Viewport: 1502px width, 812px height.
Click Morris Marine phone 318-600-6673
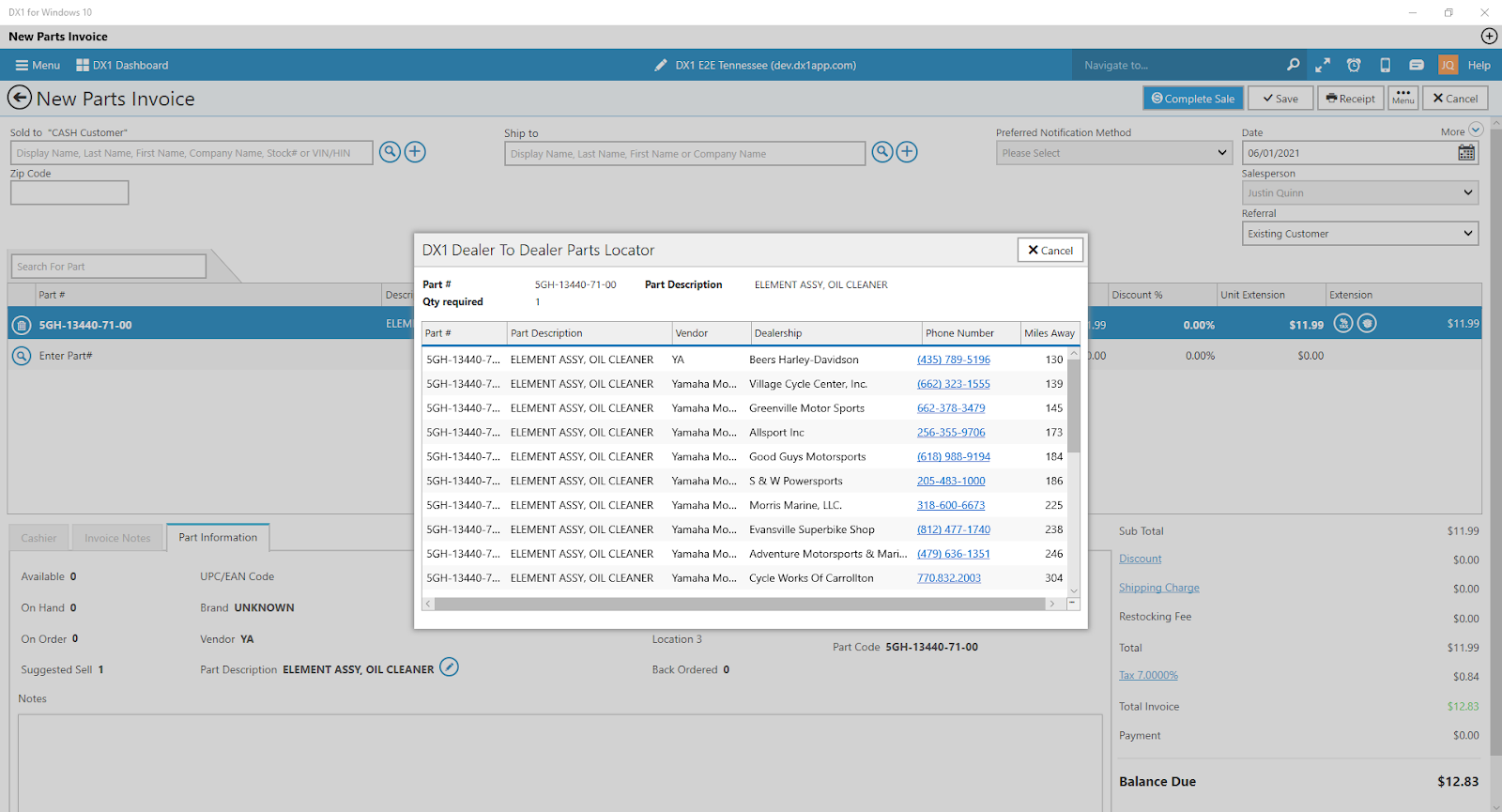coord(951,505)
